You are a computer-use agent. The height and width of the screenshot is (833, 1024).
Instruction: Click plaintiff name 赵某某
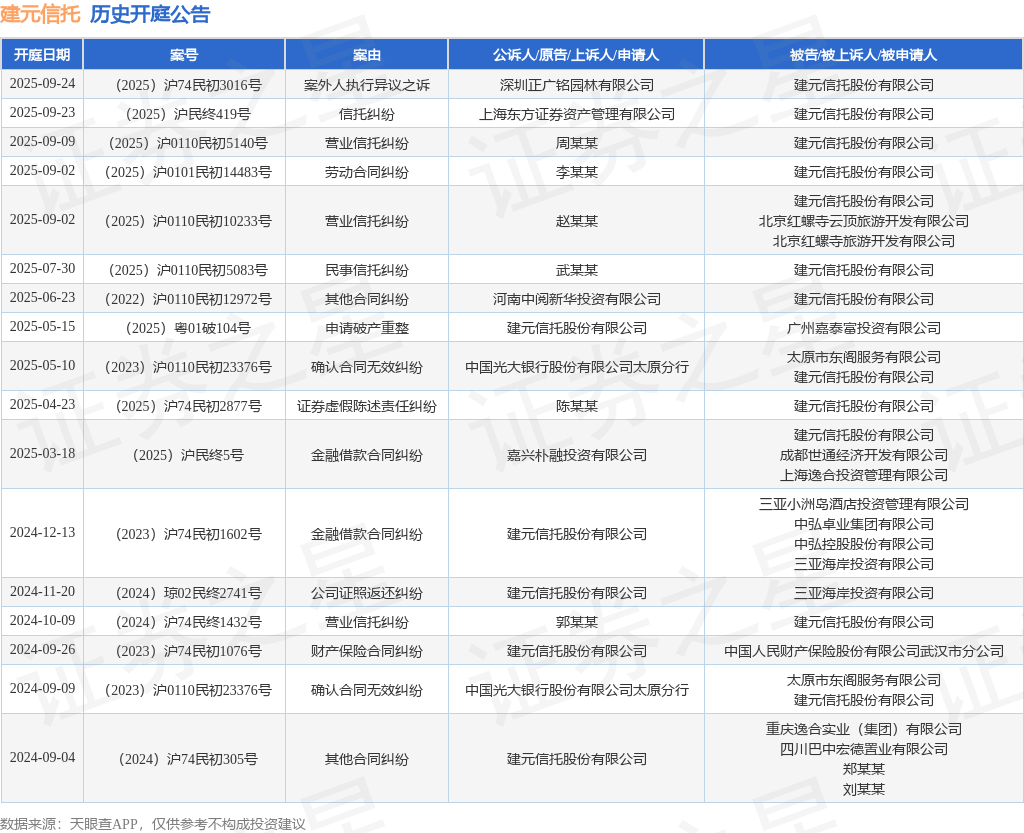[577, 221]
